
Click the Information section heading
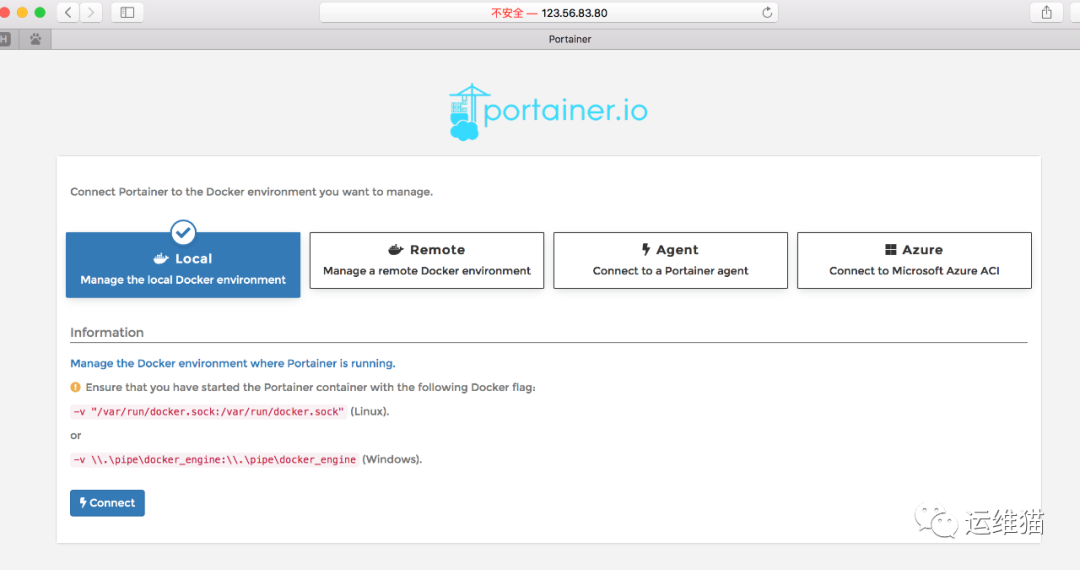pos(107,332)
